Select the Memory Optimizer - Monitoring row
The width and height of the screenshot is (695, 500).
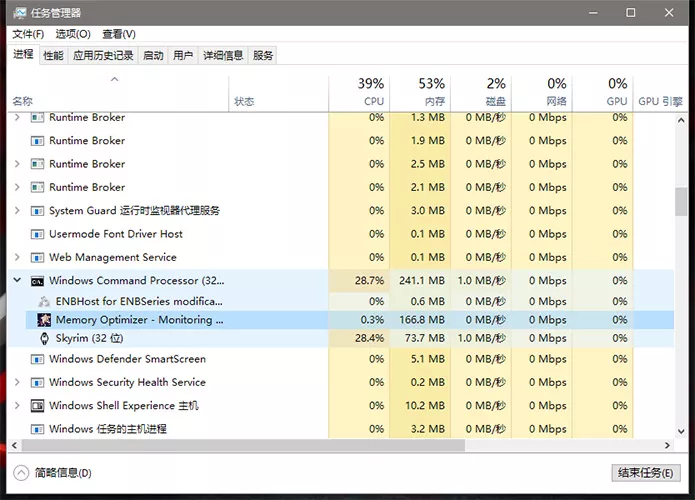point(350,320)
